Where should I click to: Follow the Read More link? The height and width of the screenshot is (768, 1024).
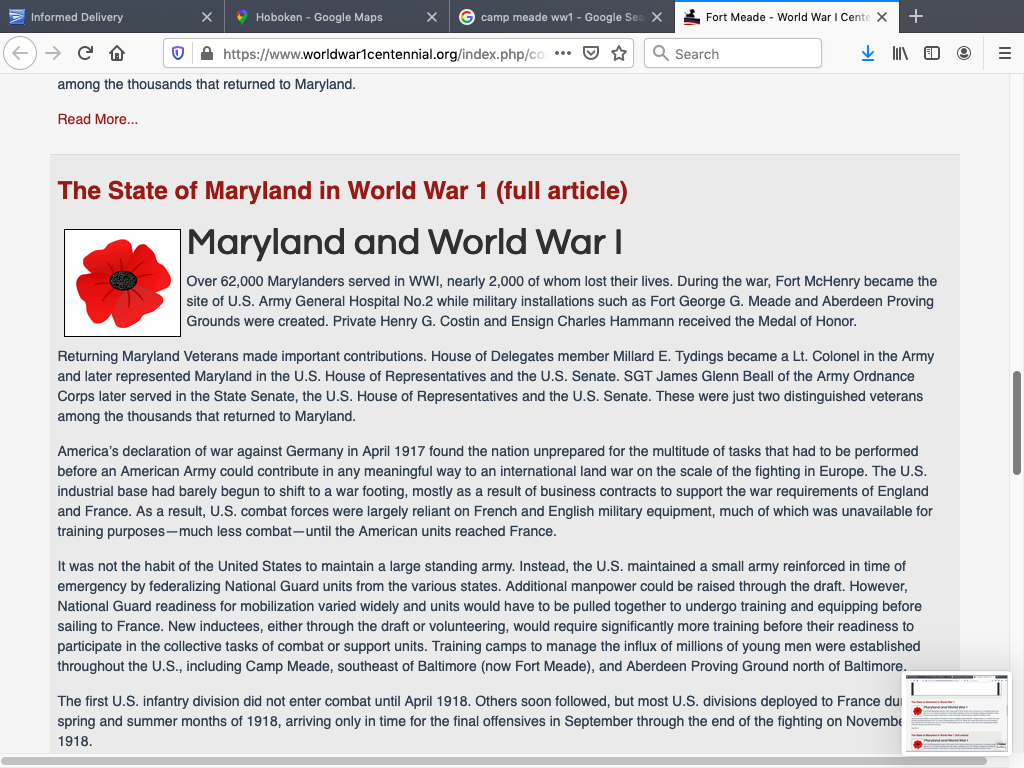(98, 119)
